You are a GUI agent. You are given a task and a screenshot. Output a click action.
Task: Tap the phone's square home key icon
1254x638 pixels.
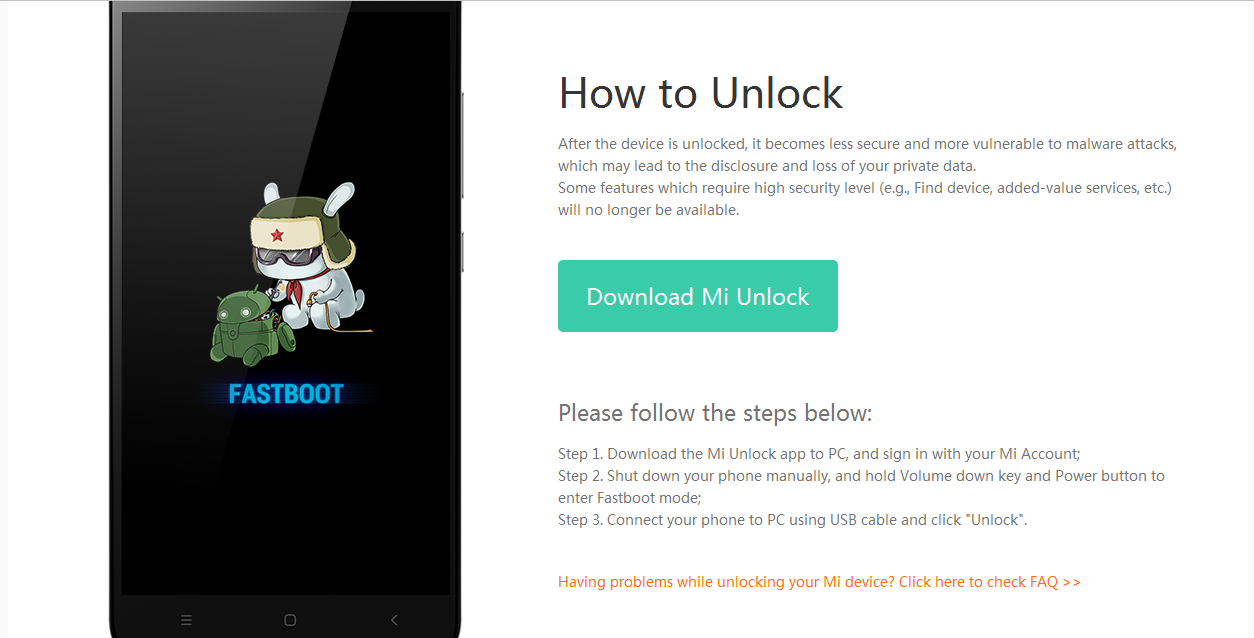click(x=290, y=620)
